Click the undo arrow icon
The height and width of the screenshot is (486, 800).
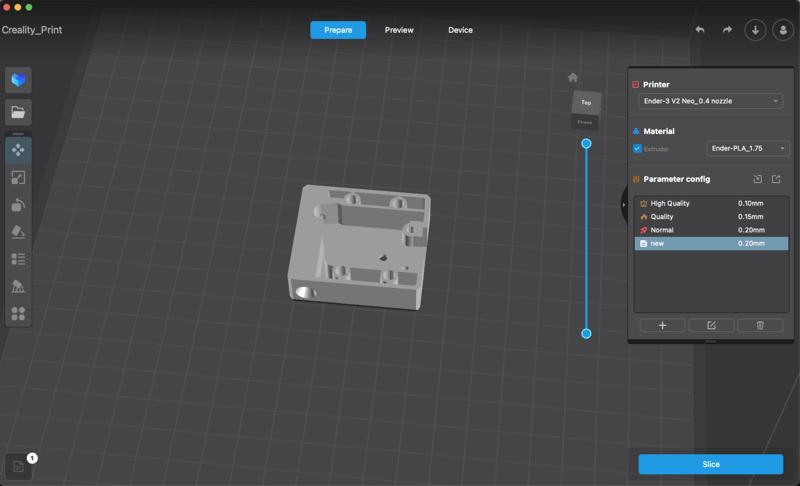[x=700, y=30]
